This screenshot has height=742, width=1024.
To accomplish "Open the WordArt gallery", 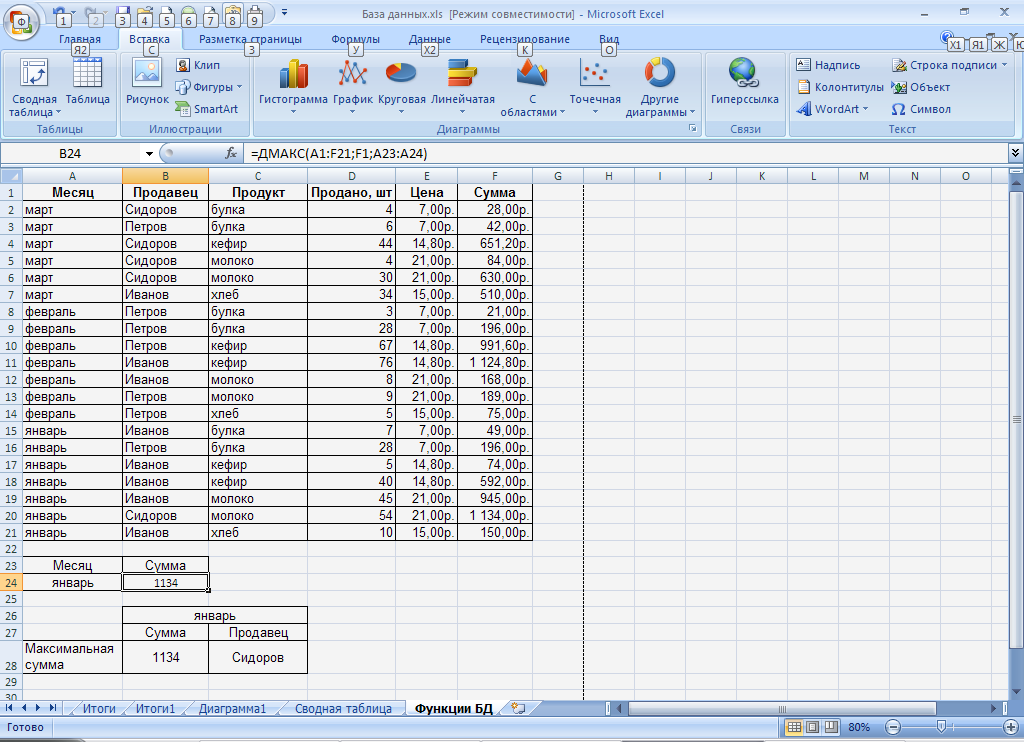I will click(832, 109).
